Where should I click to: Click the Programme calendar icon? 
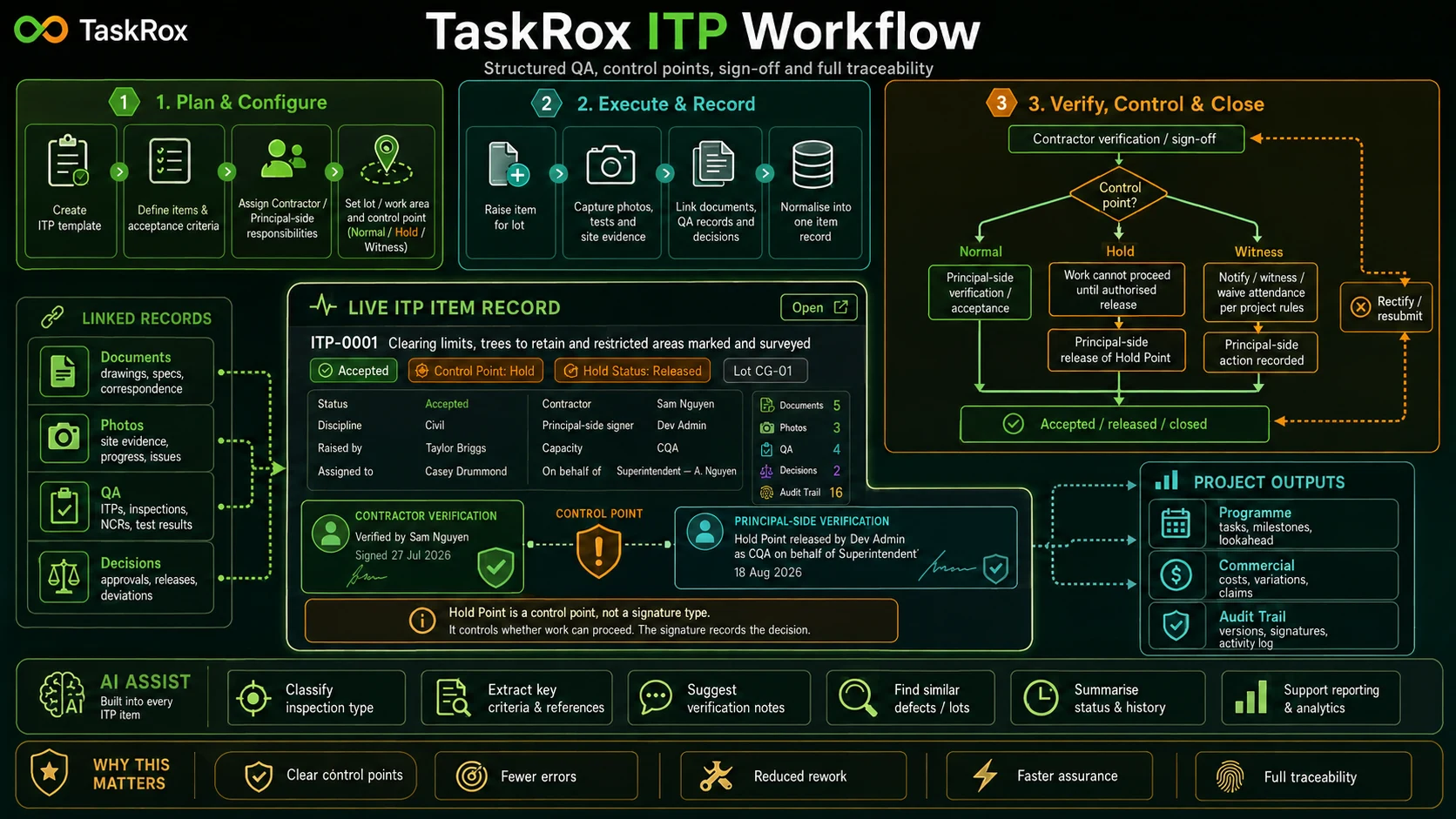(1176, 524)
